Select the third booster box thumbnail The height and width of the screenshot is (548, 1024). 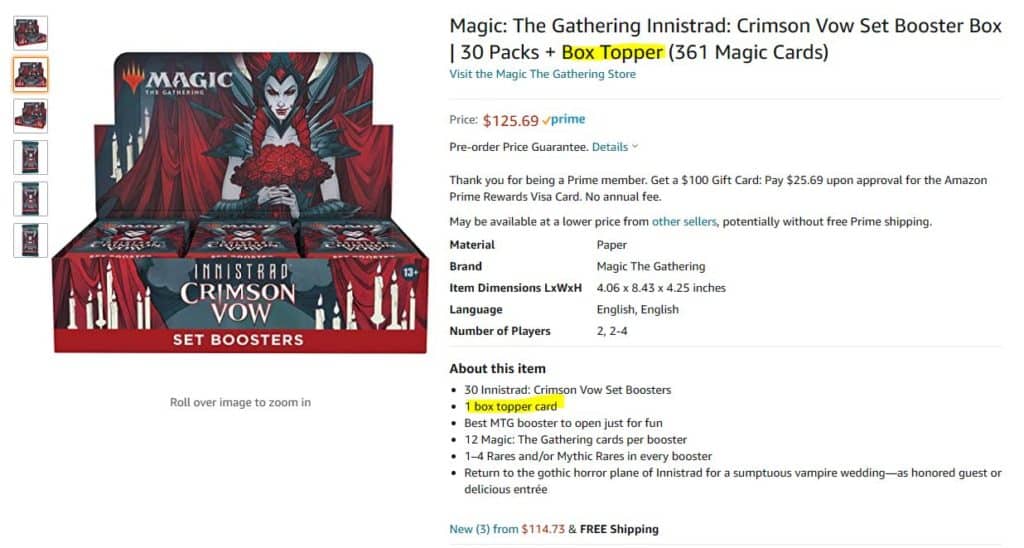coord(30,116)
